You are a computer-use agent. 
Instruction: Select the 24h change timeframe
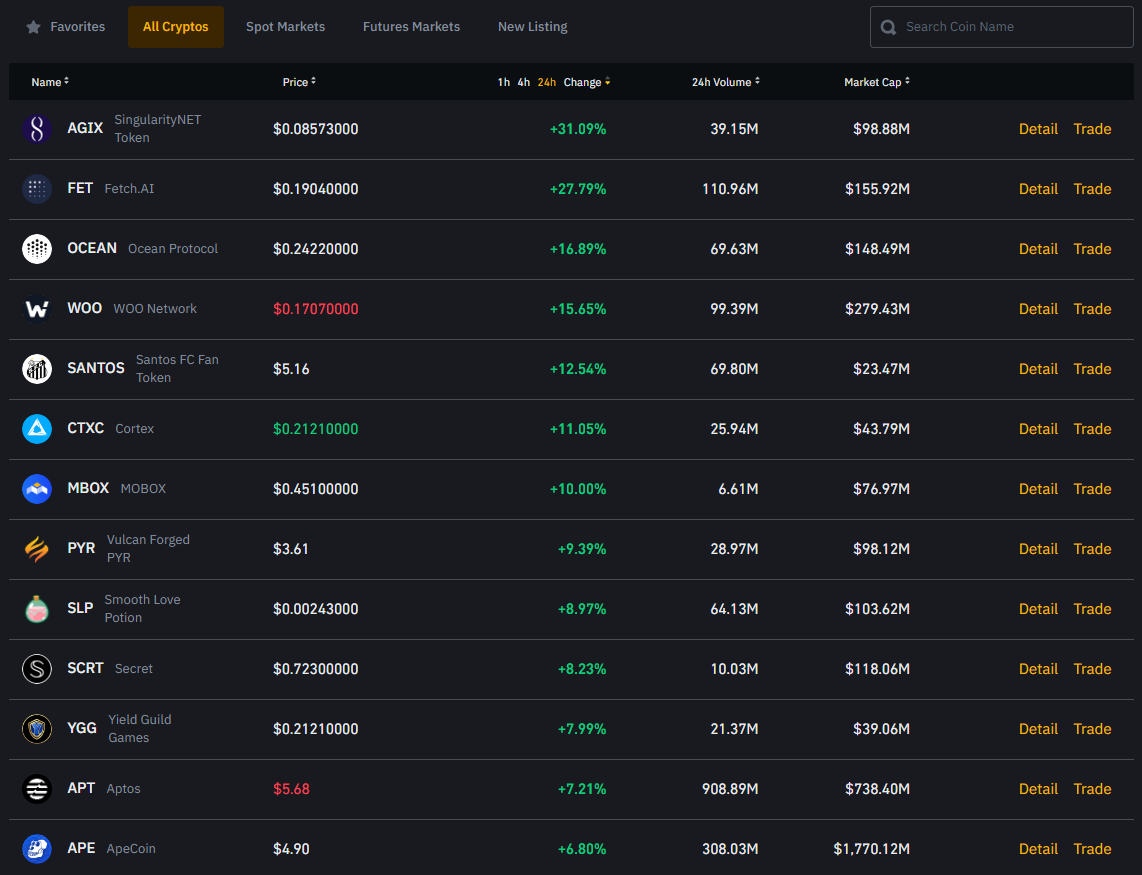coord(547,82)
